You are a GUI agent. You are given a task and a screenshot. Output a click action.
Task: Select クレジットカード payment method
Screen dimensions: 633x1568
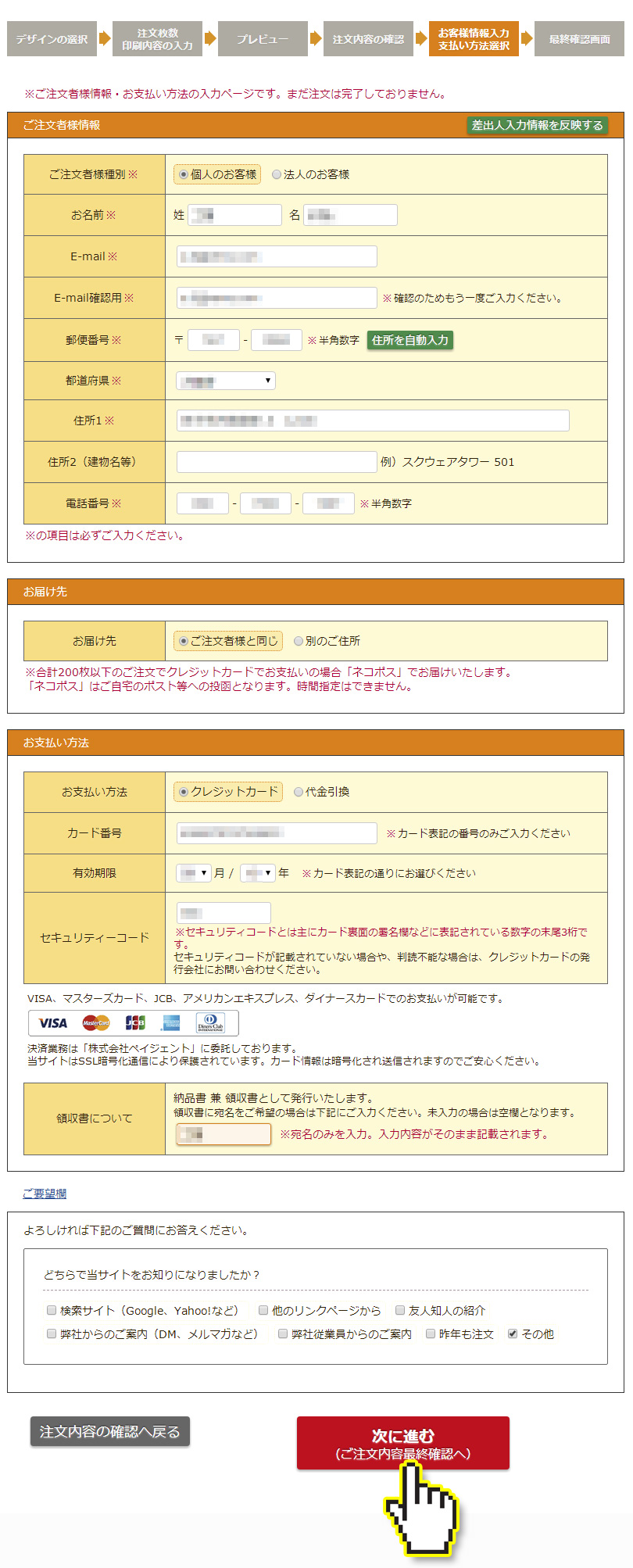pyautogui.click(x=184, y=792)
